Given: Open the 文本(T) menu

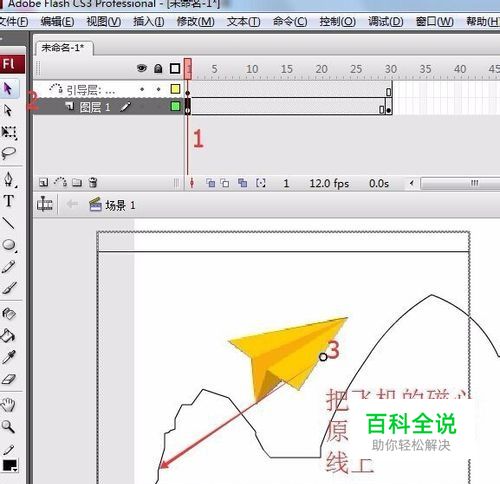Looking at the screenshot, I should click(x=243, y=22).
